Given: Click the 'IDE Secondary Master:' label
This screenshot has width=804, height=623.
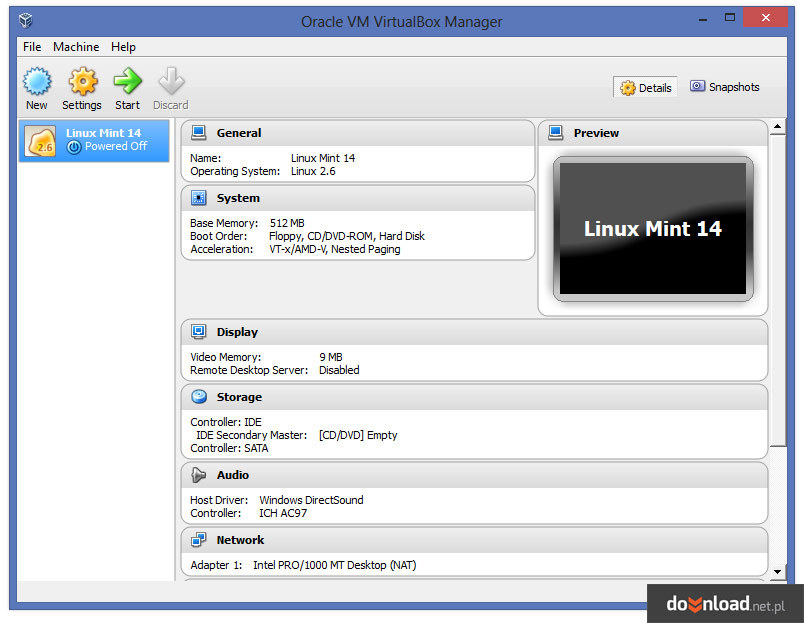Looking at the screenshot, I should pos(252,435).
